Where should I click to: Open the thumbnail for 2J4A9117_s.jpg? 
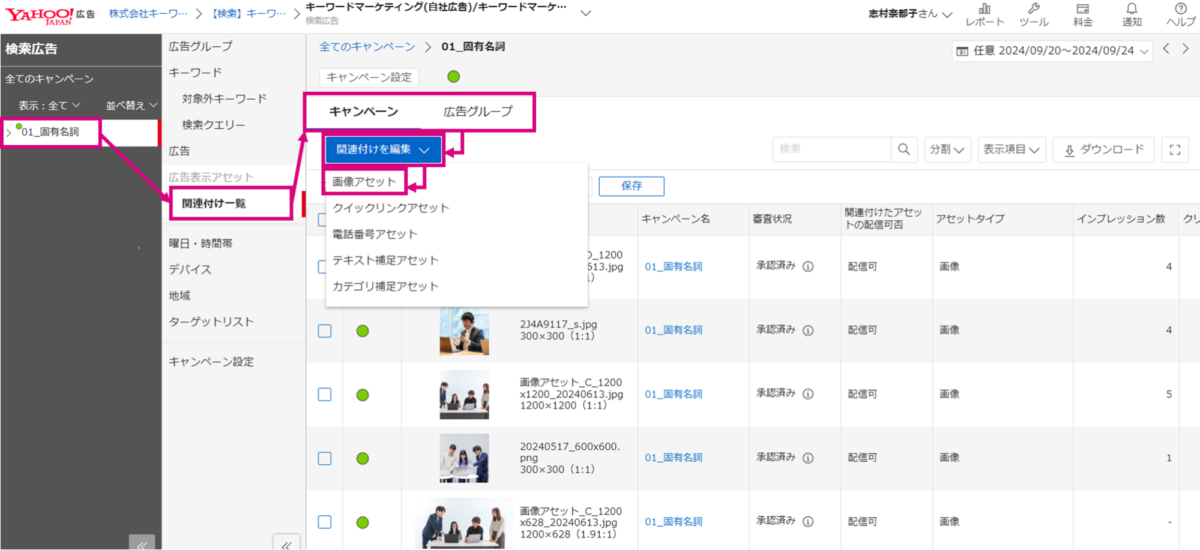pos(464,331)
